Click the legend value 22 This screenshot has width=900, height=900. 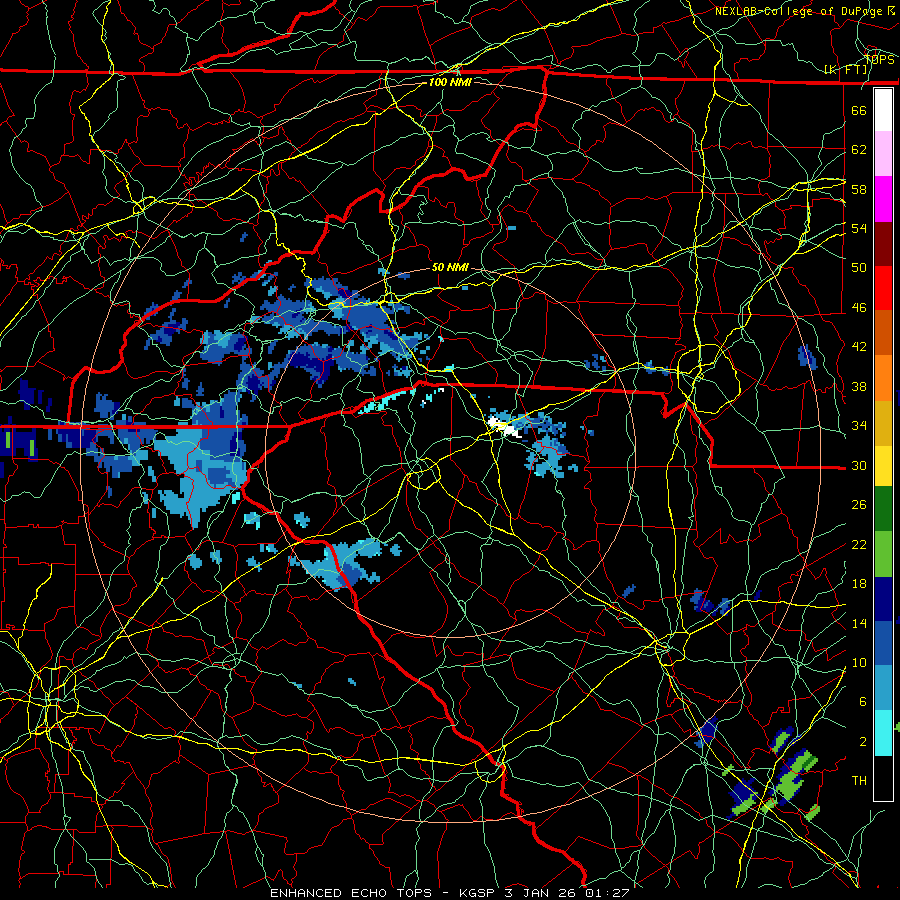point(859,544)
